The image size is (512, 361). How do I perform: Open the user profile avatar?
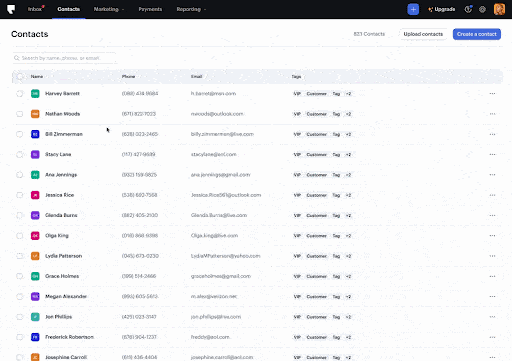pyautogui.click(x=499, y=9)
